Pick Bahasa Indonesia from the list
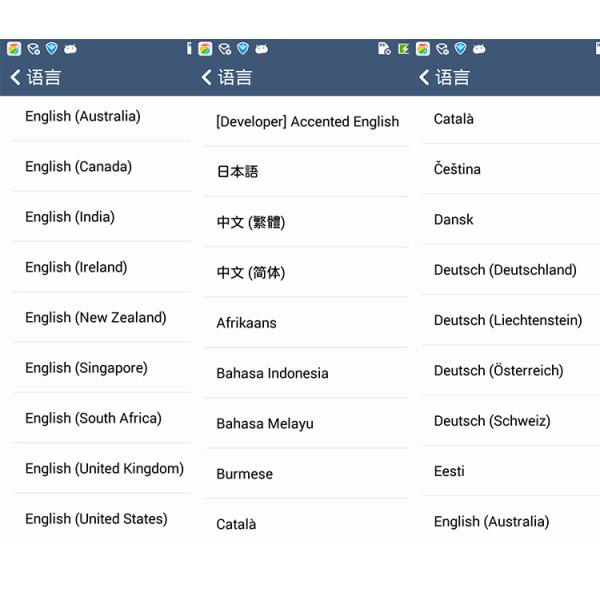Image resolution: width=600 pixels, height=600 pixels. pos(306,373)
